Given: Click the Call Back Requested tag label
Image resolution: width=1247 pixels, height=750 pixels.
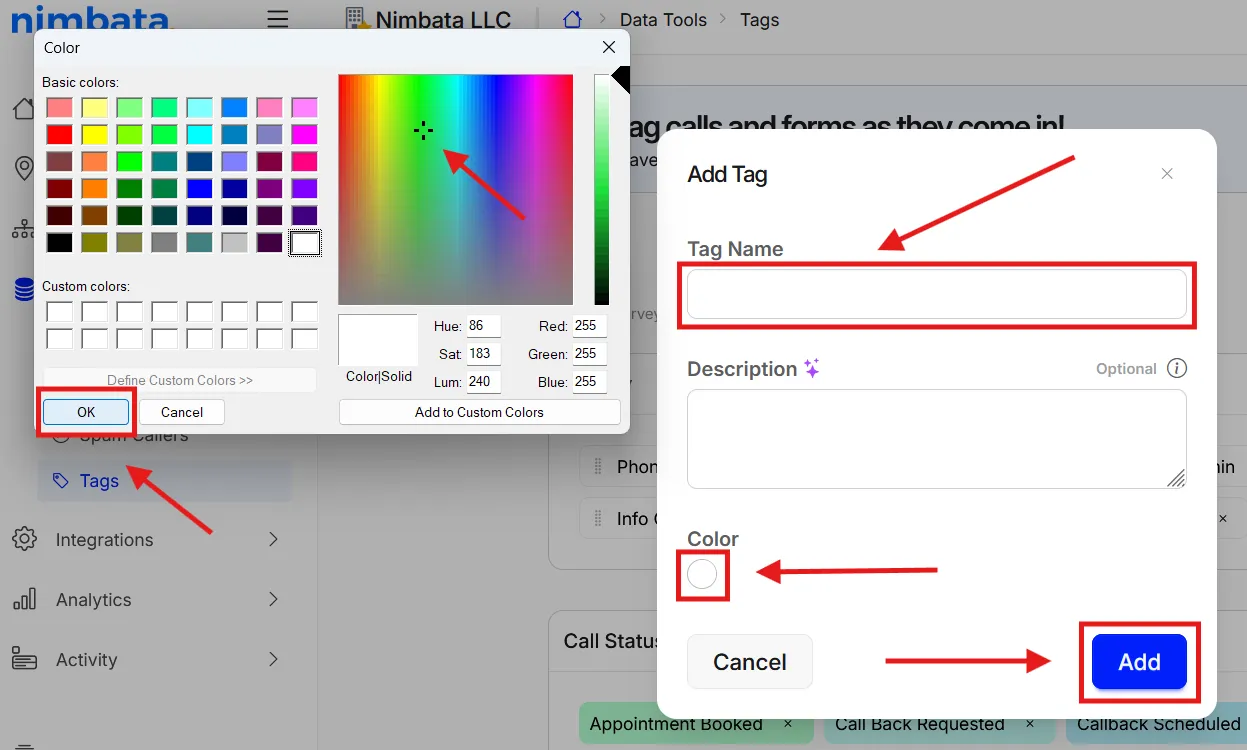Looking at the screenshot, I should [920, 724].
